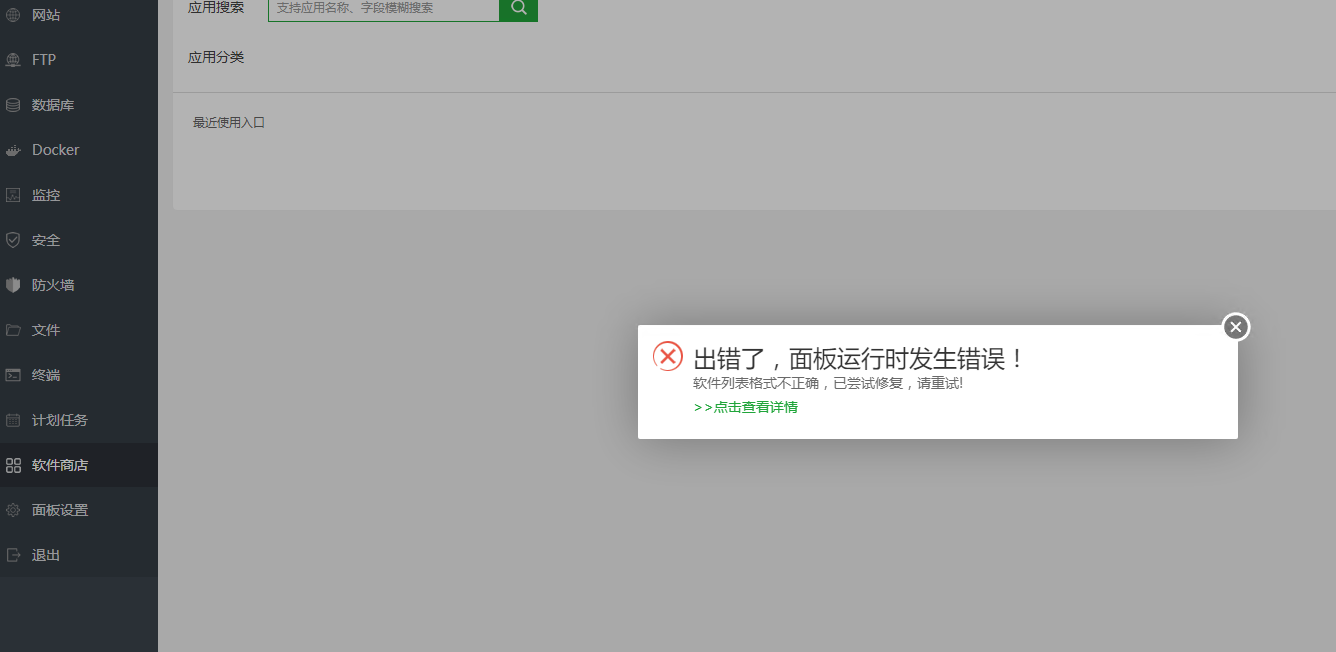Open the 数据库 database section
This screenshot has height=652, width=1336.
coord(52,104)
